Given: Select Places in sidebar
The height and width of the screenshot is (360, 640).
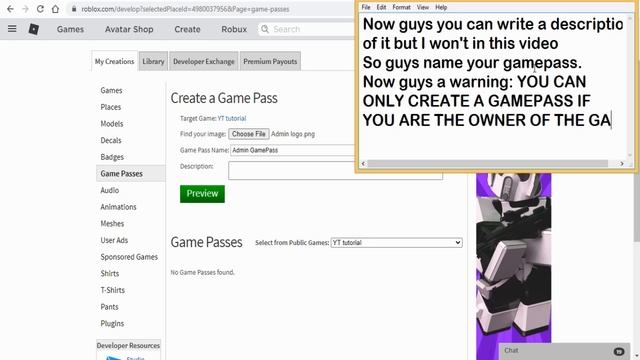Looking at the screenshot, I should [111, 107].
